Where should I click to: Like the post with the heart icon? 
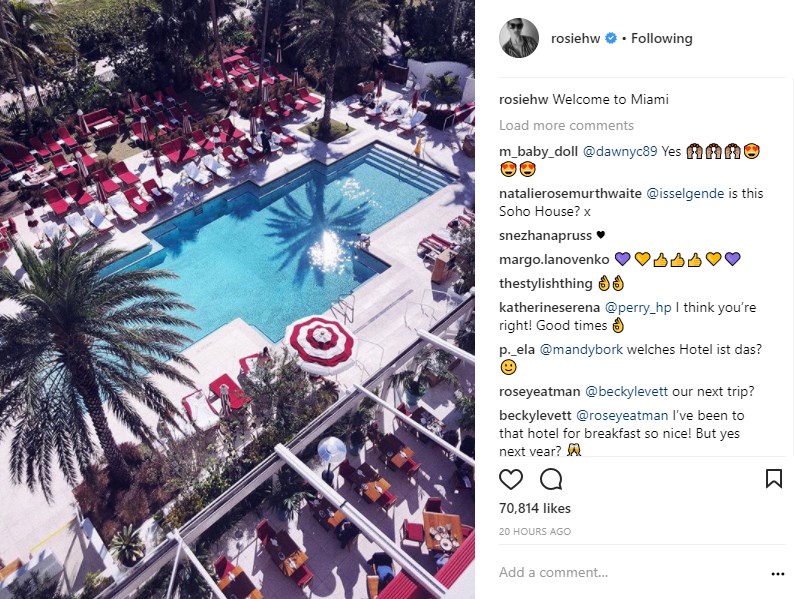pos(510,479)
